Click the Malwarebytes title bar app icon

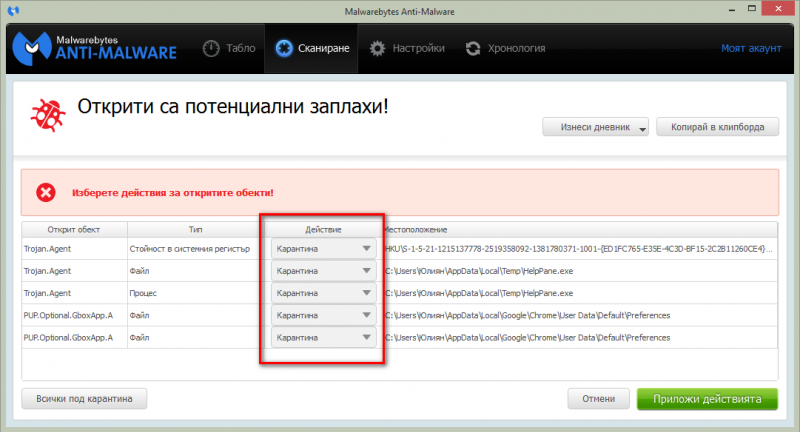point(13,11)
